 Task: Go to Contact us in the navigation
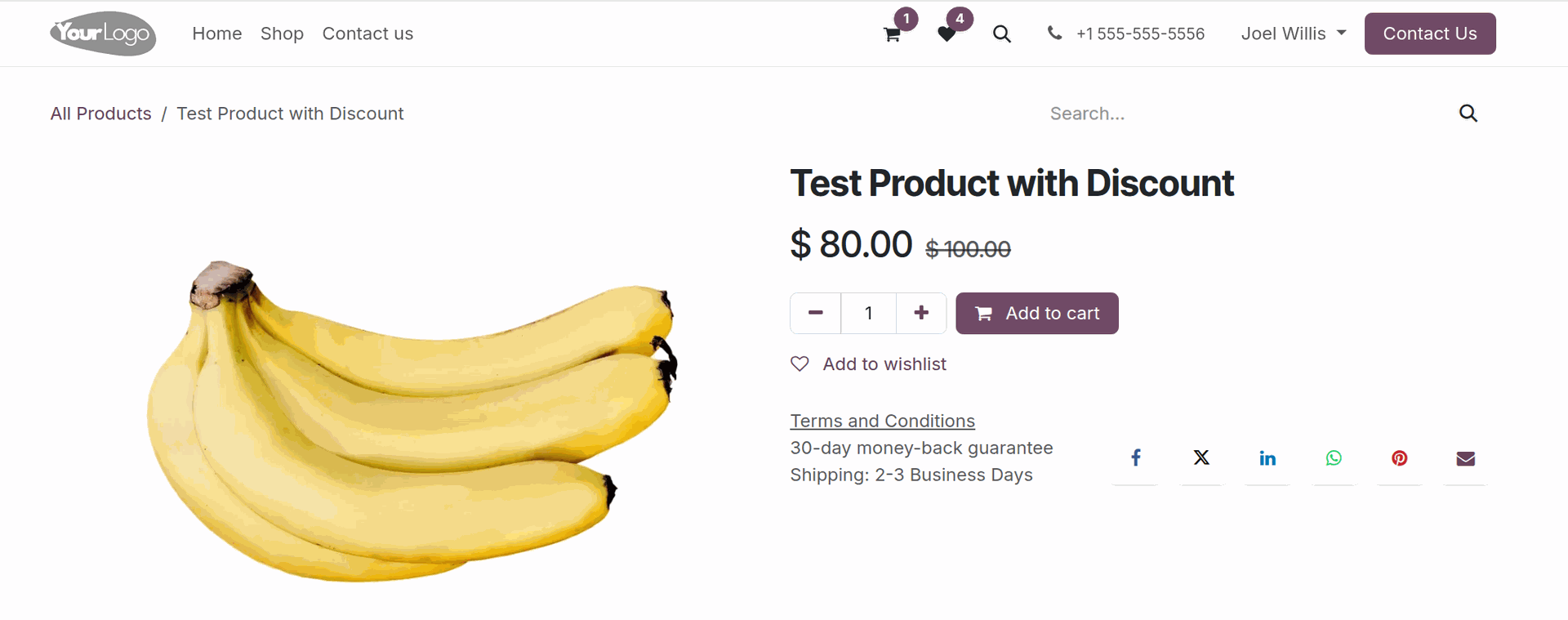point(367,33)
